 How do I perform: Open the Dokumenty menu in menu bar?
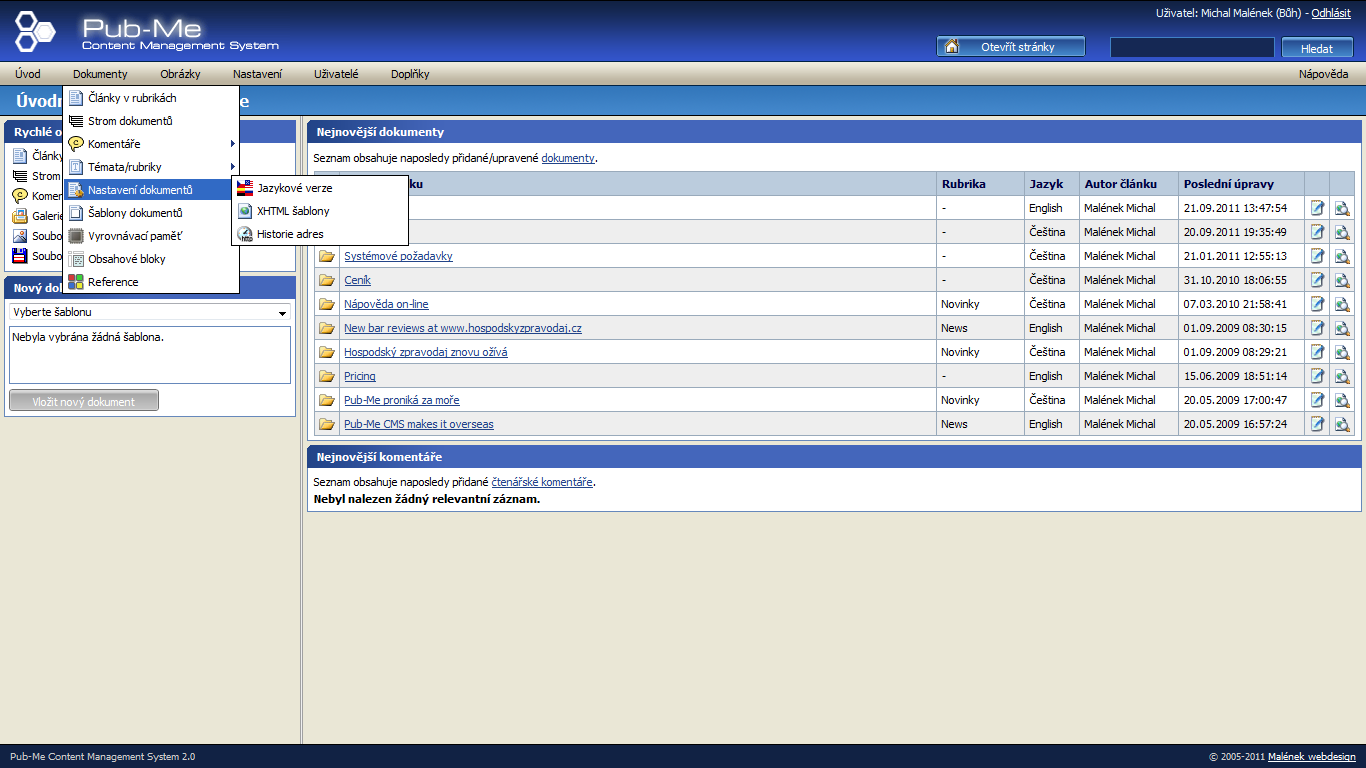pyautogui.click(x=100, y=74)
